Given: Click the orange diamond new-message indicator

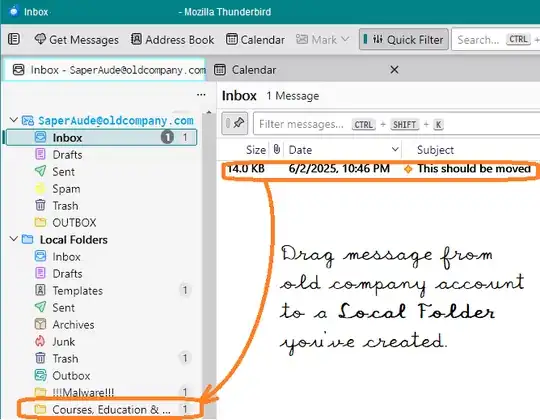Looking at the screenshot, I should click(x=408, y=169).
